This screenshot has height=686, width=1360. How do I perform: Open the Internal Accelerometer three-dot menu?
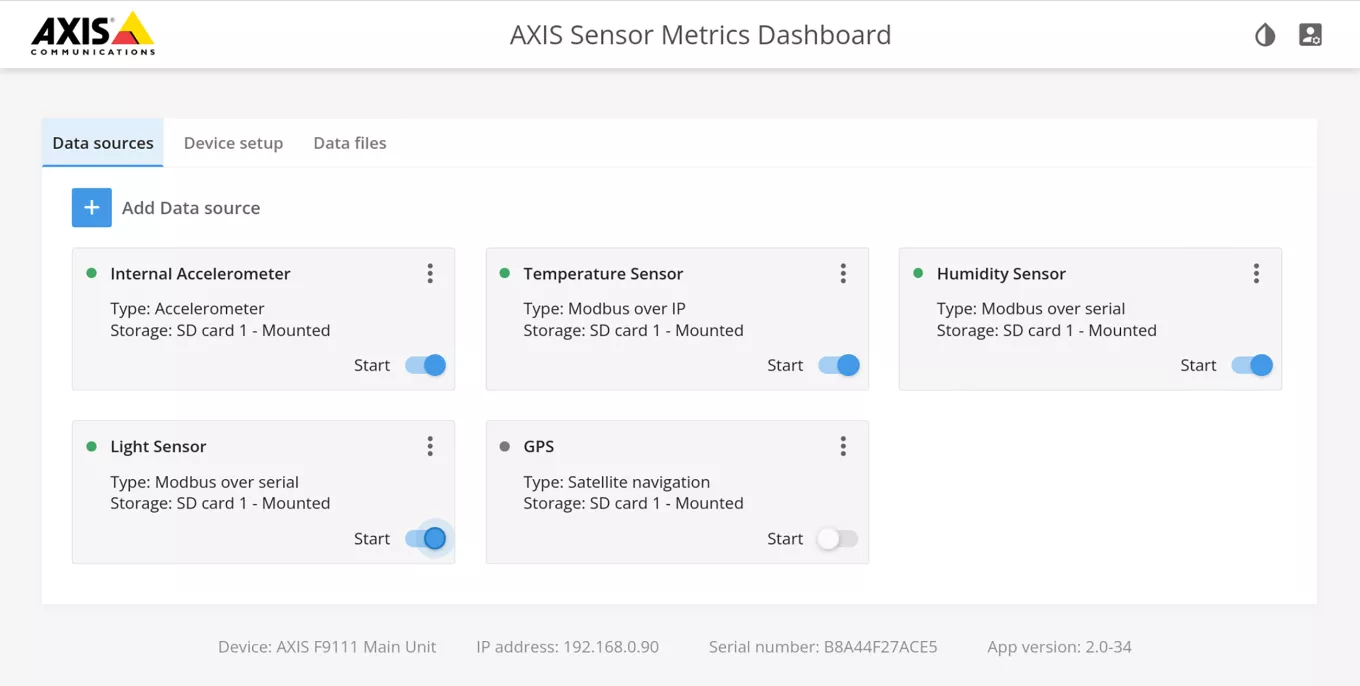click(430, 274)
